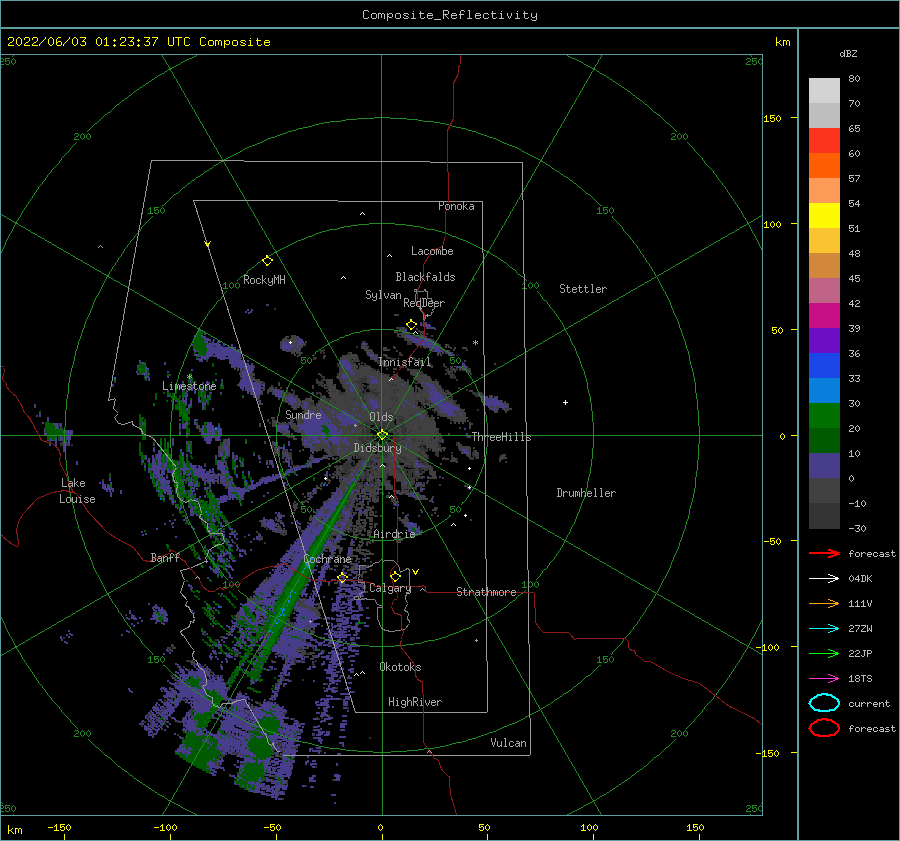
Task: Click the Lake Louise label
Action: pyautogui.click(x=78, y=491)
